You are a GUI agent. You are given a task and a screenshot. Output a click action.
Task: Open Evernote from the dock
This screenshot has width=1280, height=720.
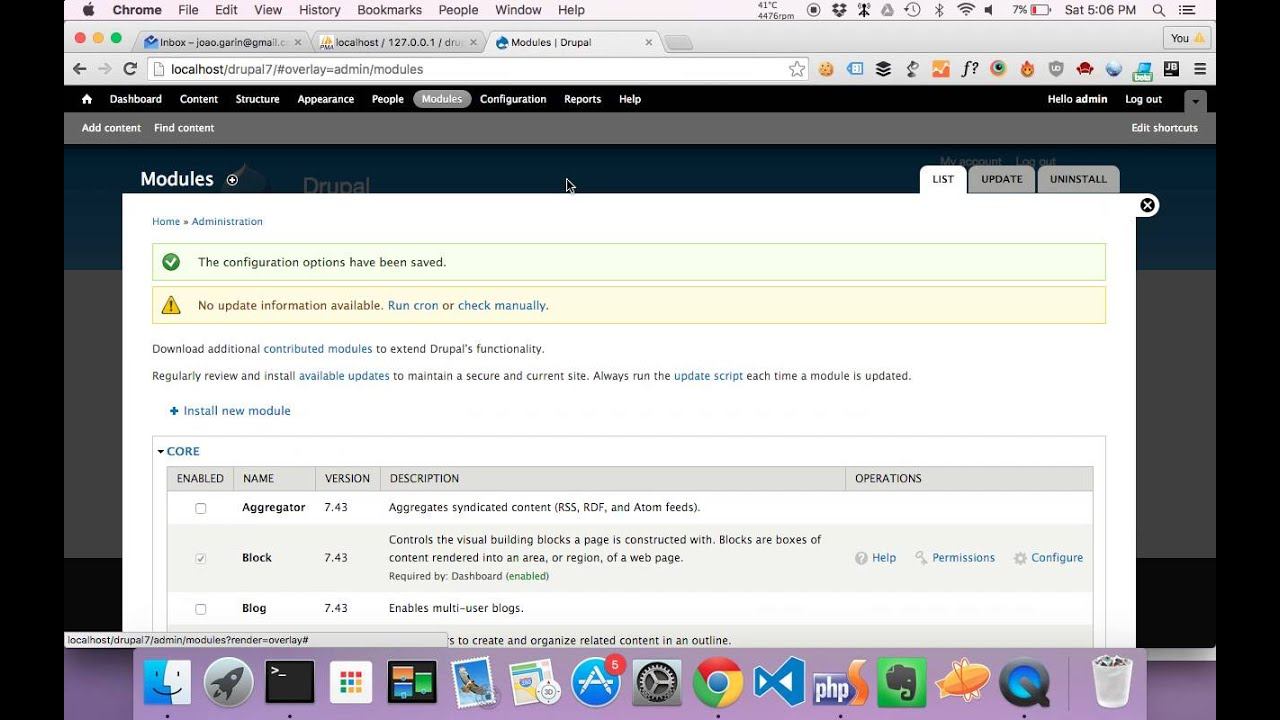(x=901, y=682)
